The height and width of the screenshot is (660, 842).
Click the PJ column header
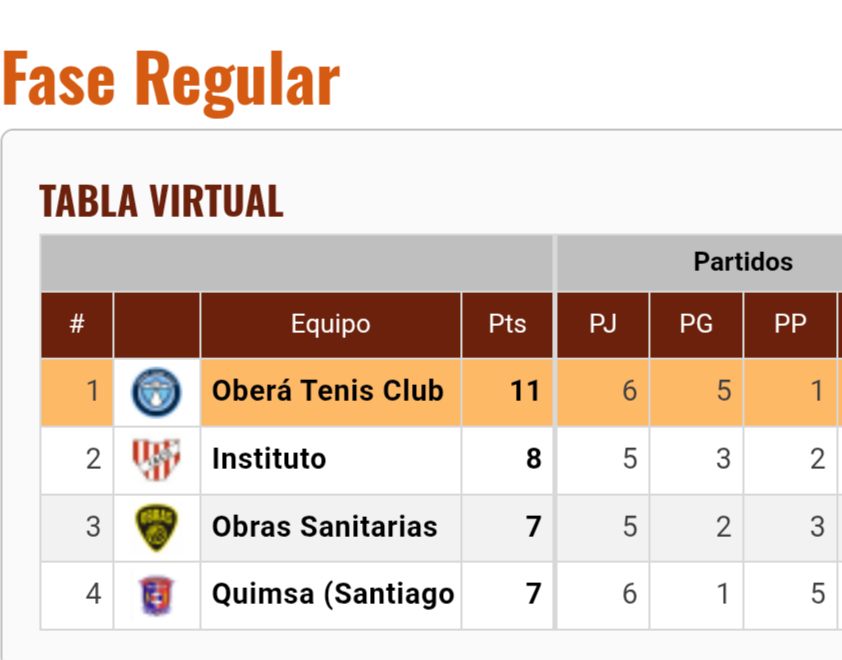click(602, 324)
